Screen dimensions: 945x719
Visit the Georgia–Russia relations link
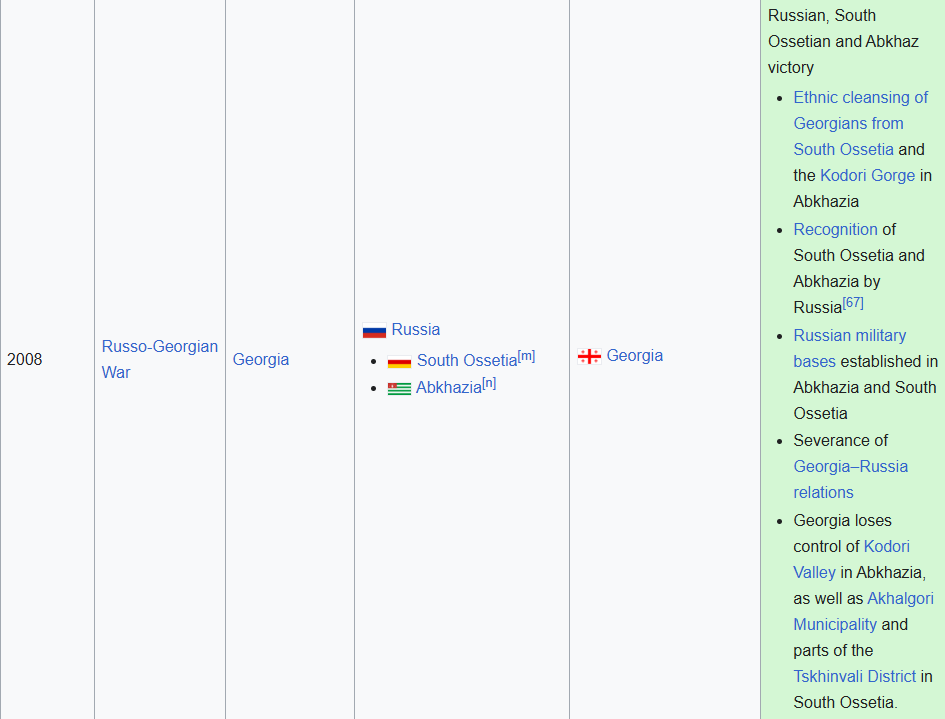click(x=850, y=467)
